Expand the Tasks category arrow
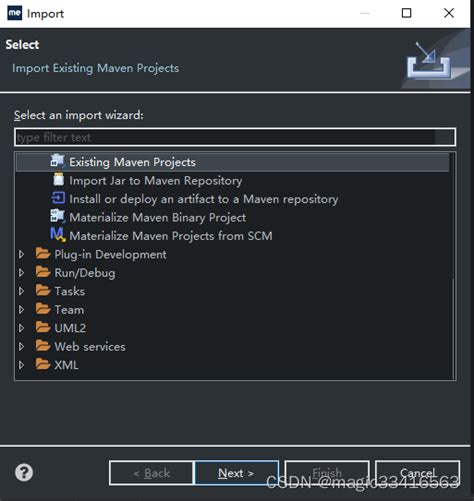474x501 pixels. click(x=21, y=291)
